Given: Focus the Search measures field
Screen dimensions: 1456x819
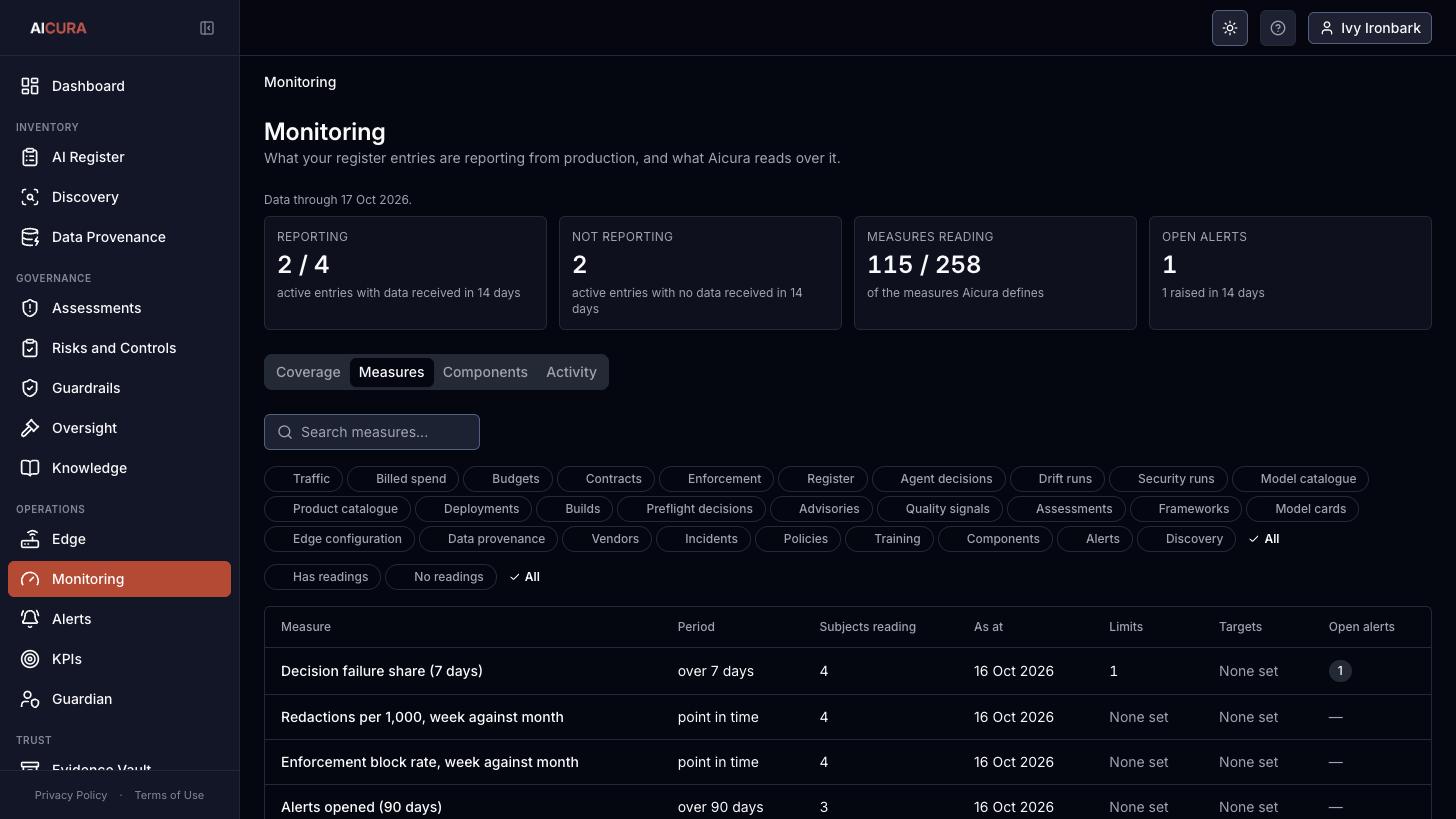Looking at the screenshot, I should [372, 432].
